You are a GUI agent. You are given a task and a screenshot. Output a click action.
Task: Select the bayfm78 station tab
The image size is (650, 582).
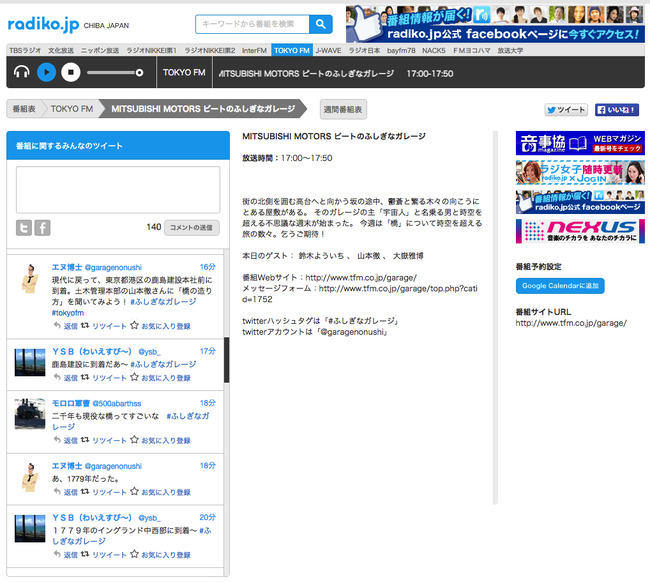point(401,51)
